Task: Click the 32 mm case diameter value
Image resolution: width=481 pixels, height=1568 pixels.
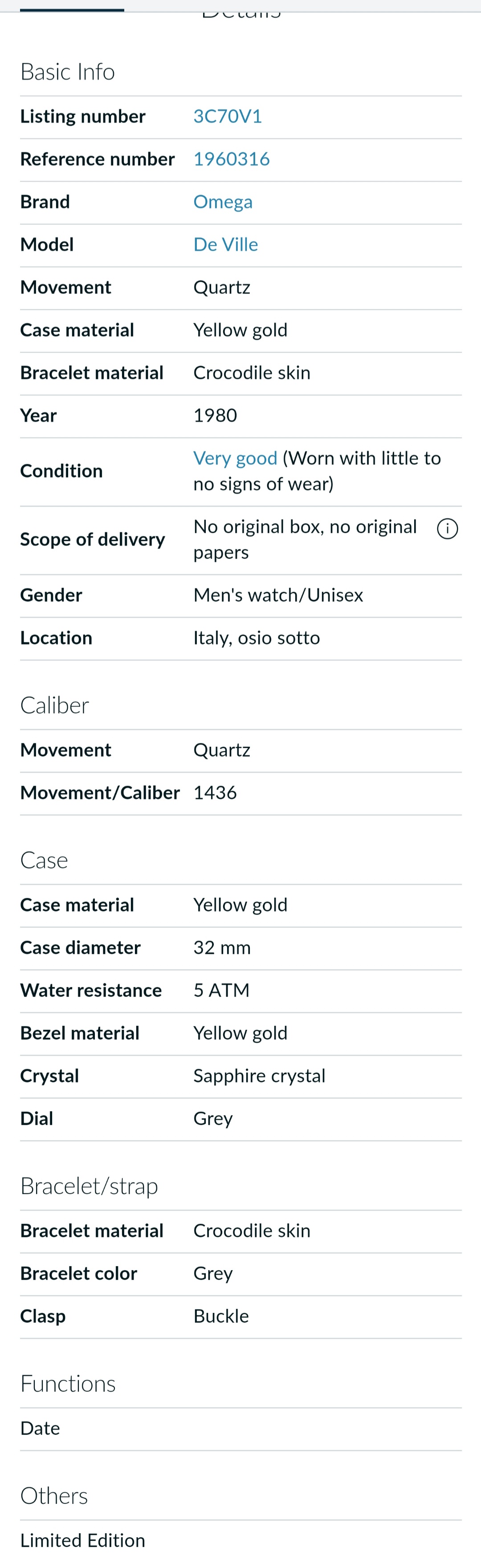Action: click(x=222, y=947)
